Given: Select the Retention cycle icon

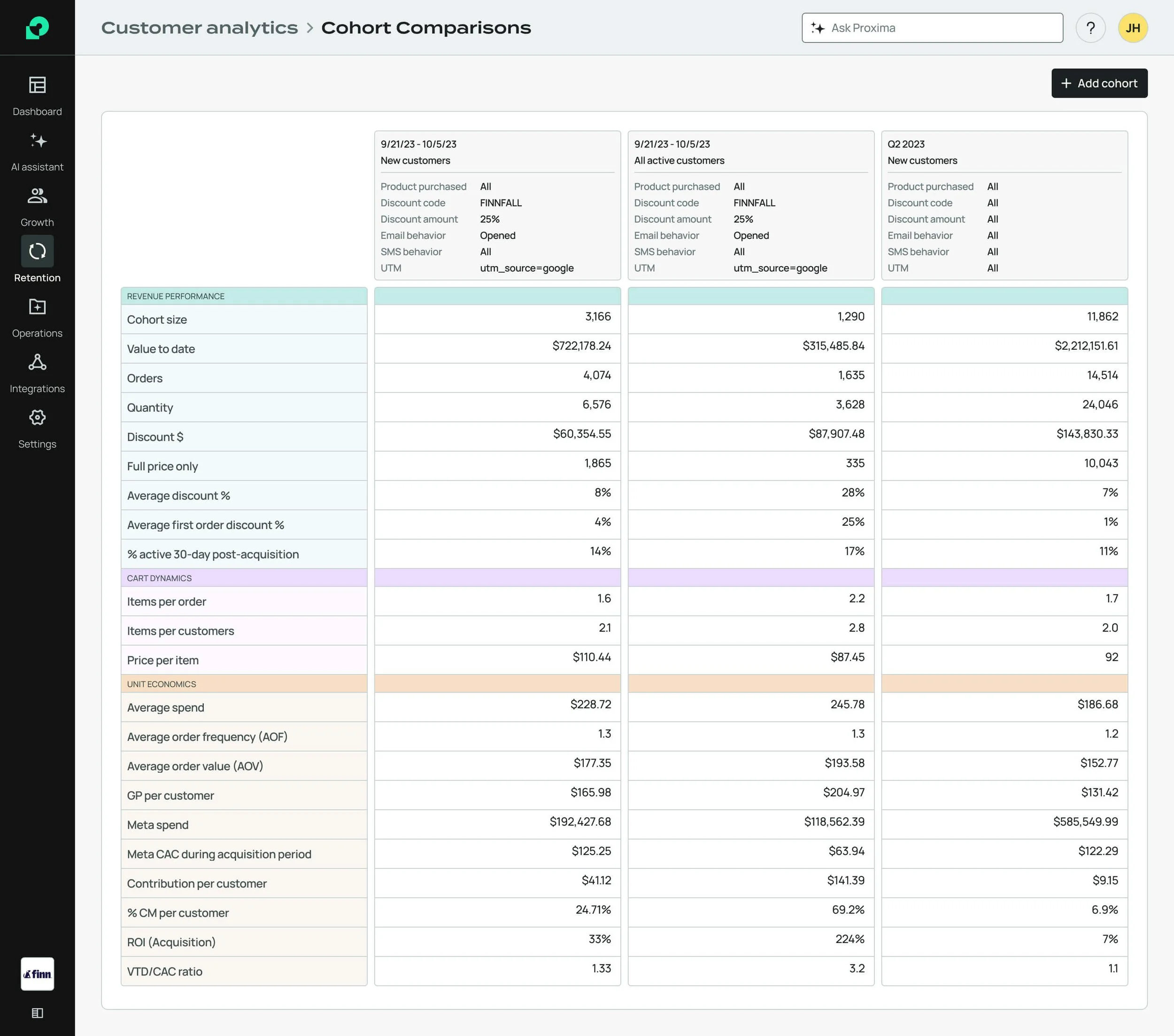Looking at the screenshot, I should coord(38,251).
